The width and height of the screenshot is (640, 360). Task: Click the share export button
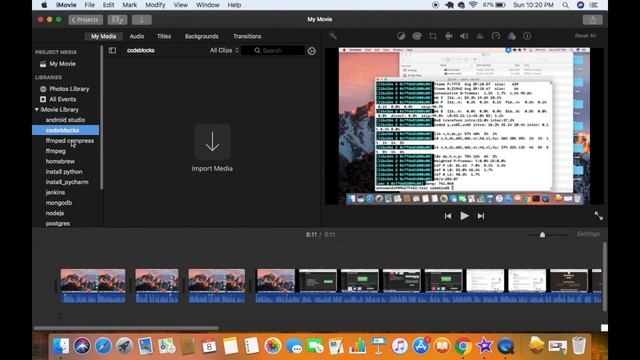click(x=592, y=20)
